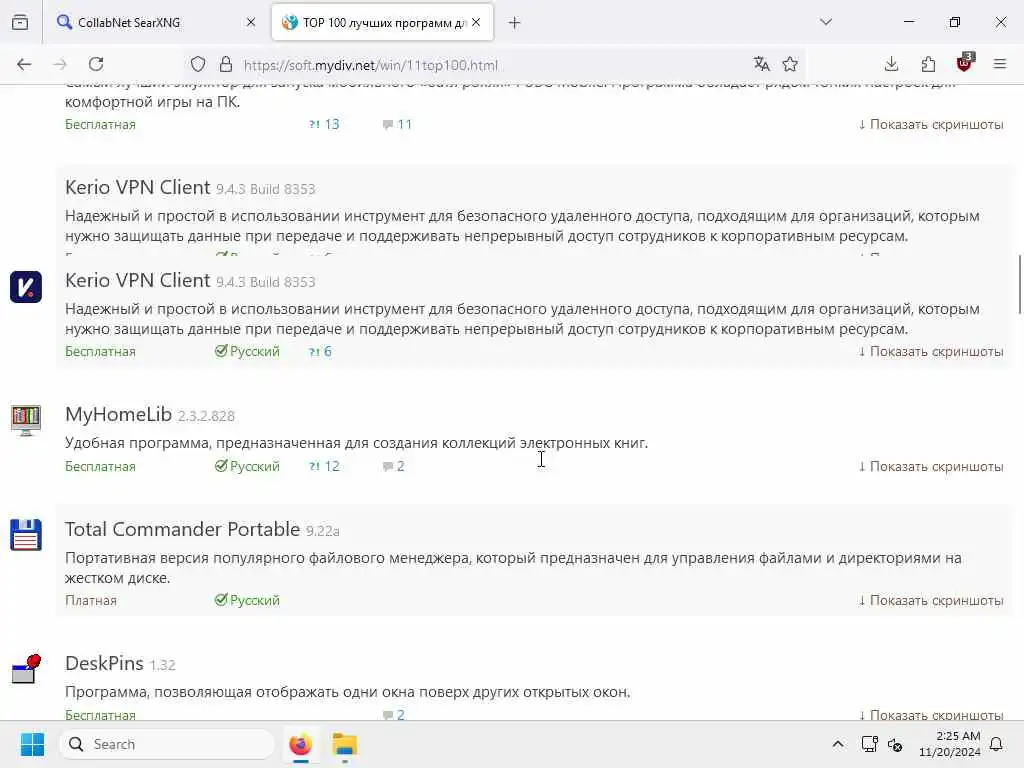The height and width of the screenshot is (768, 1024).
Task: Click Русский label under Total Commander
Action: click(x=248, y=600)
